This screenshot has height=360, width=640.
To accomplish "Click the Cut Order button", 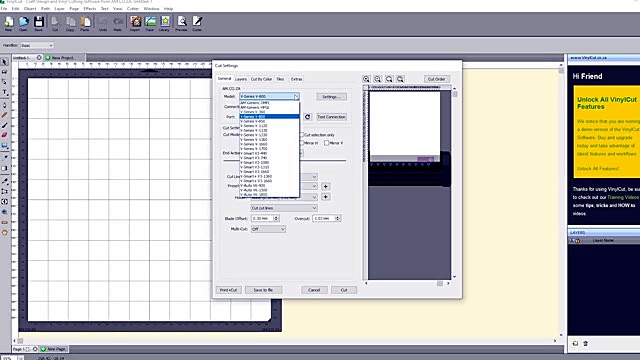I will pos(436,79).
